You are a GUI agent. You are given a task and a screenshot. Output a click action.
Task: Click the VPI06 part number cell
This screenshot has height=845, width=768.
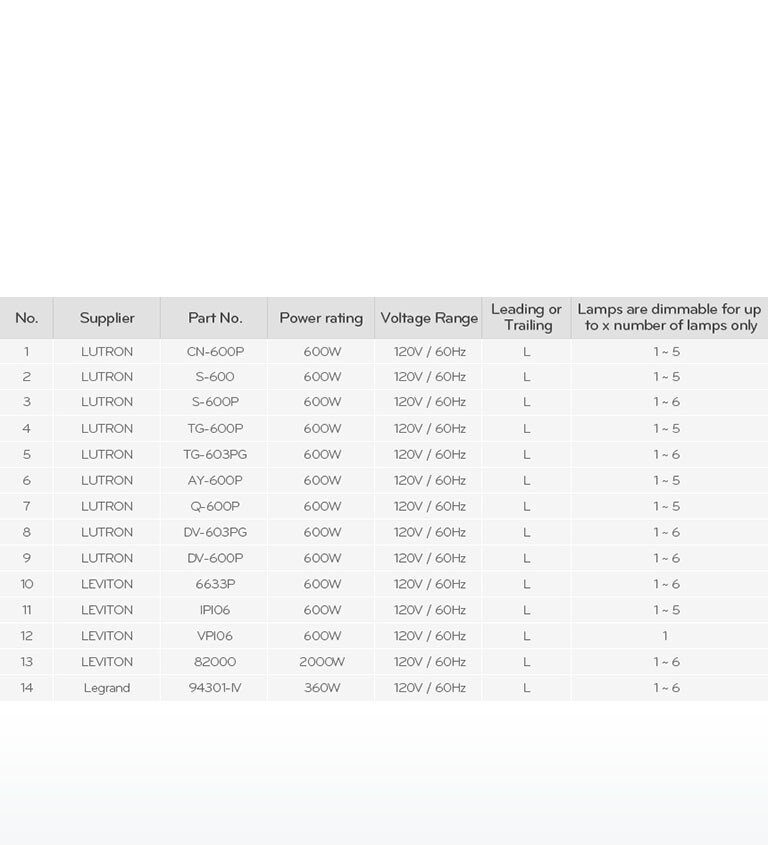point(215,636)
